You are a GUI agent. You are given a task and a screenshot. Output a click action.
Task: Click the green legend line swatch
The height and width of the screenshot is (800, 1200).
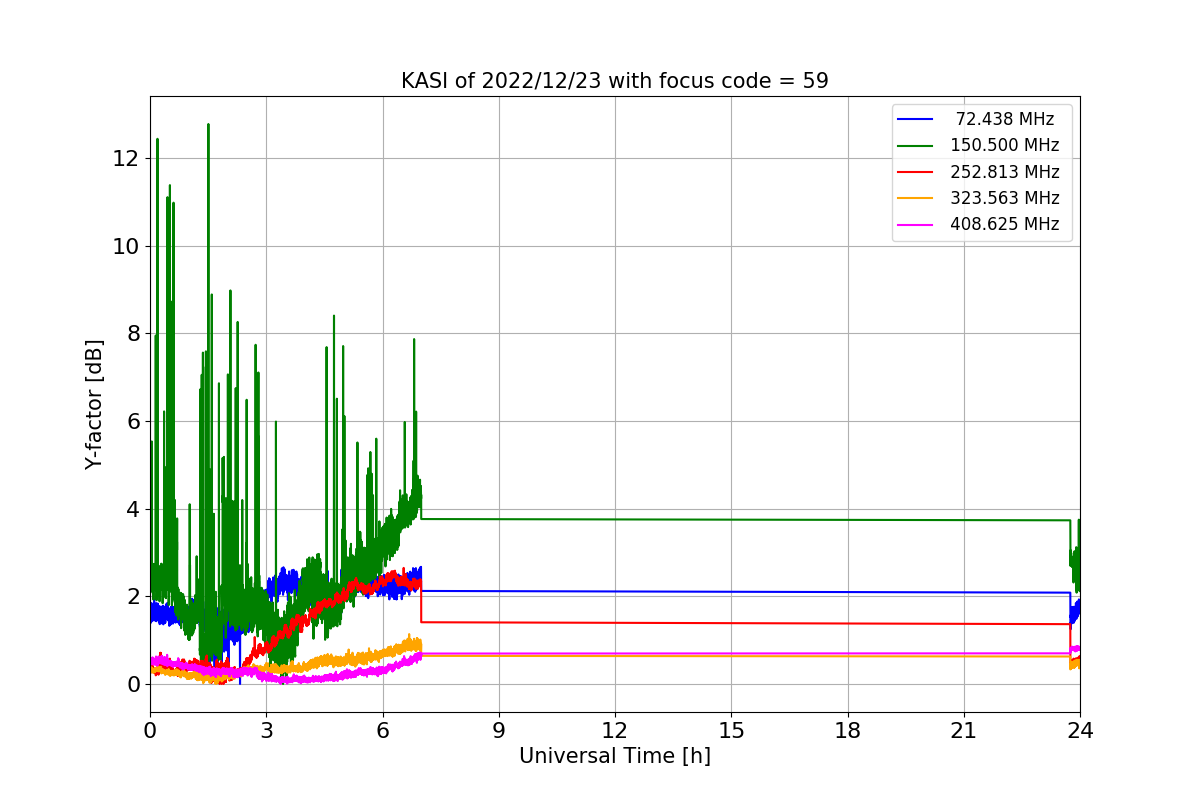coord(915,146)
